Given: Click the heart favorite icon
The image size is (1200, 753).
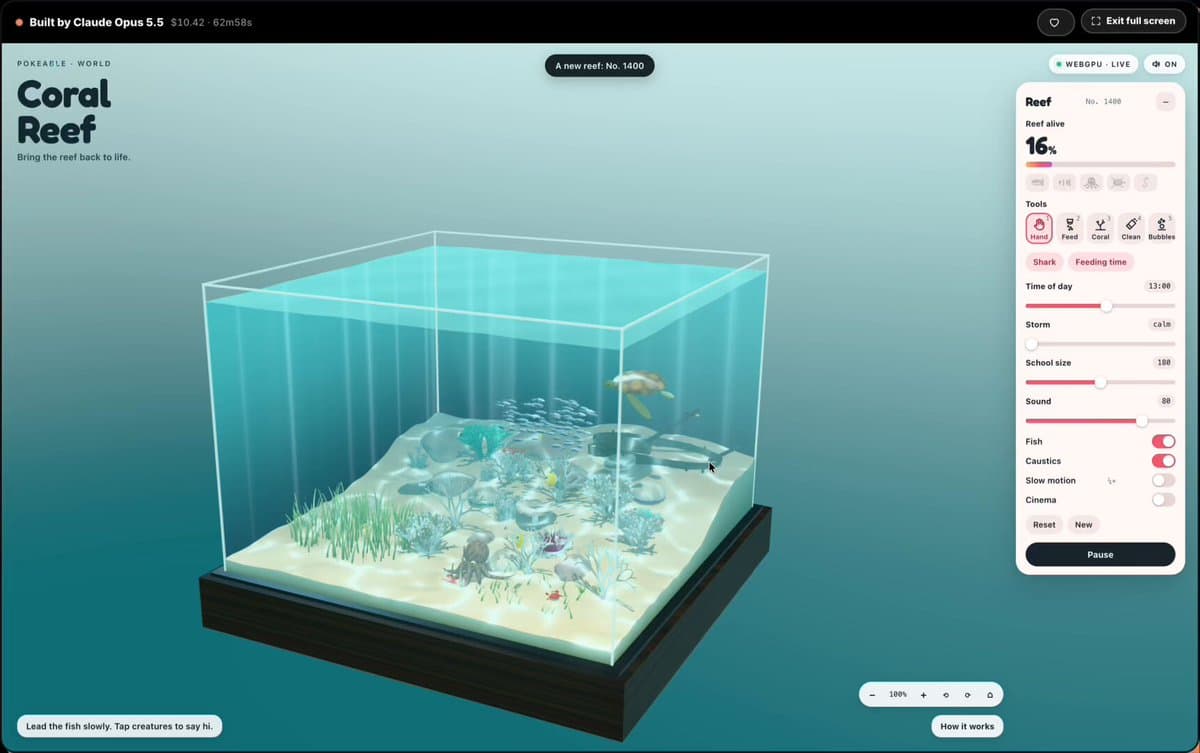Looking at the screenshot, I should click(1054, 22).
